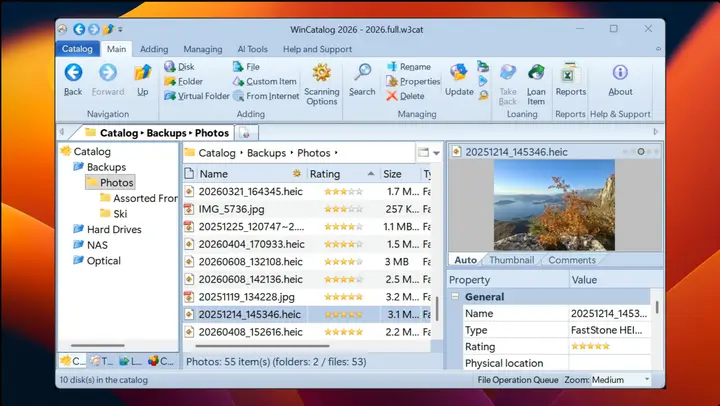Open quick access toolbar customize dropdown
720x406 pixels.
(x=120, y=29)
